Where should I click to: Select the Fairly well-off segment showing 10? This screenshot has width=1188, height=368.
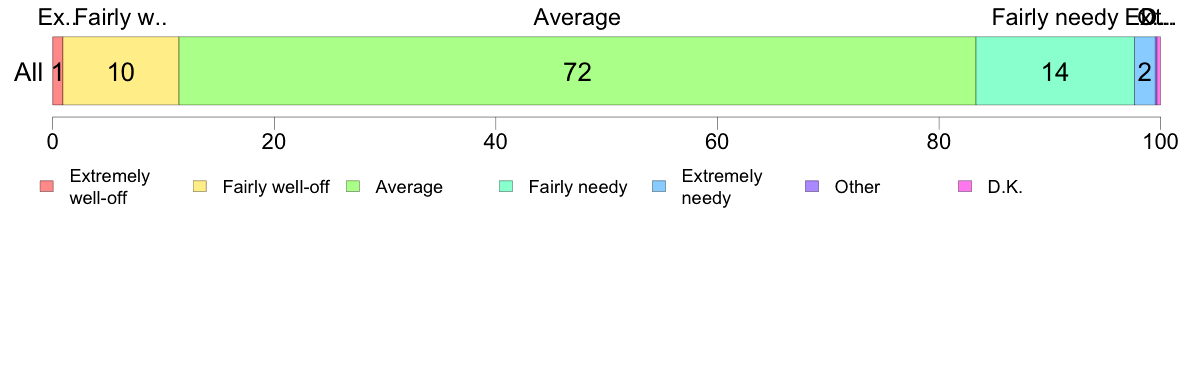point(120,70)
